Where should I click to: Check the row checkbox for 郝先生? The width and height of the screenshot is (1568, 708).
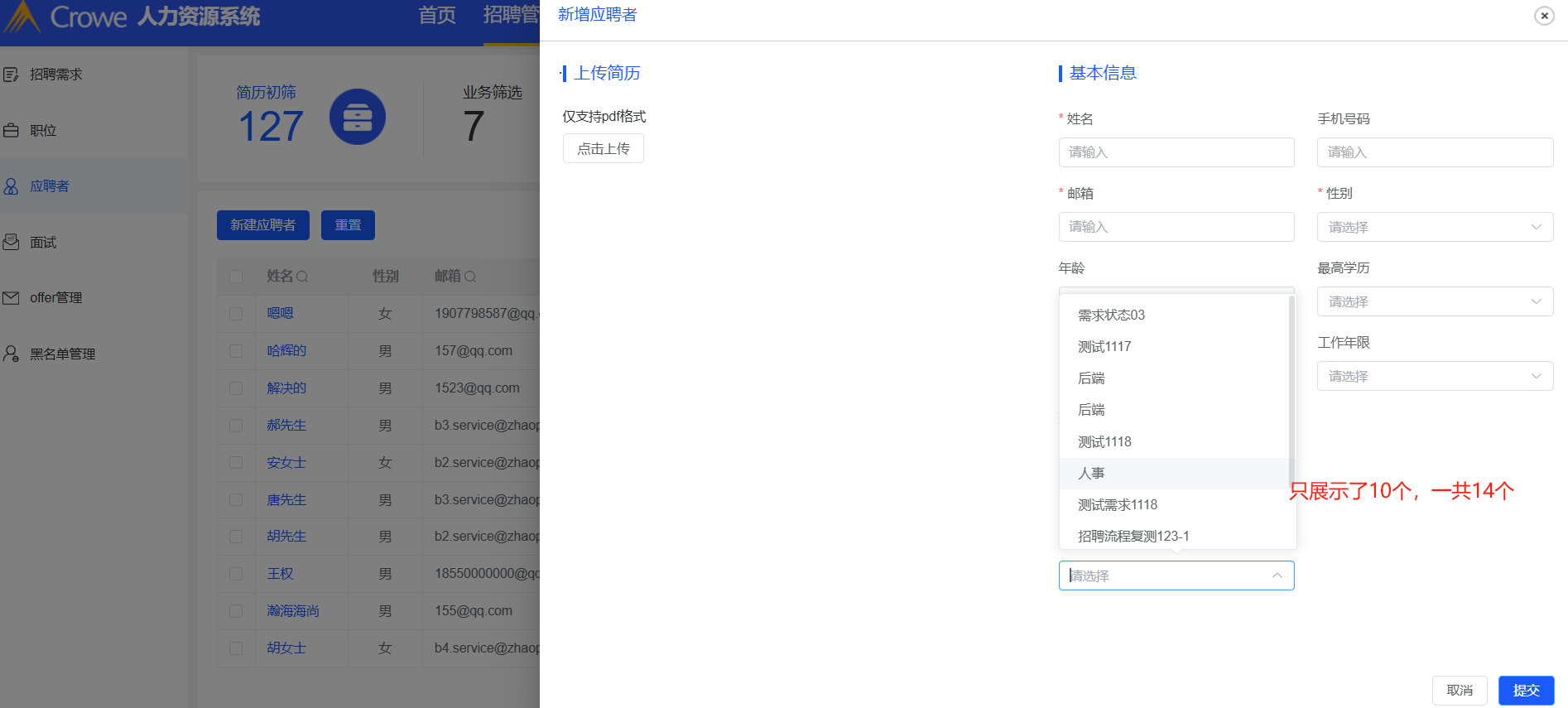(x=236, y=426)
